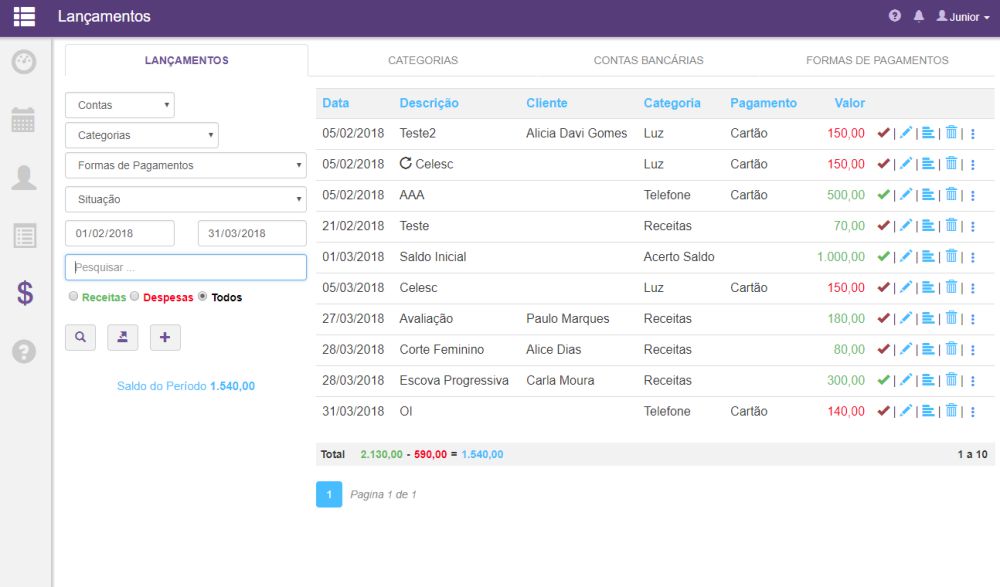Image resolution: width=1000 pixels, height=587 pixels.
Task: Open more options for Teste2 row
Action: point(973,134)
